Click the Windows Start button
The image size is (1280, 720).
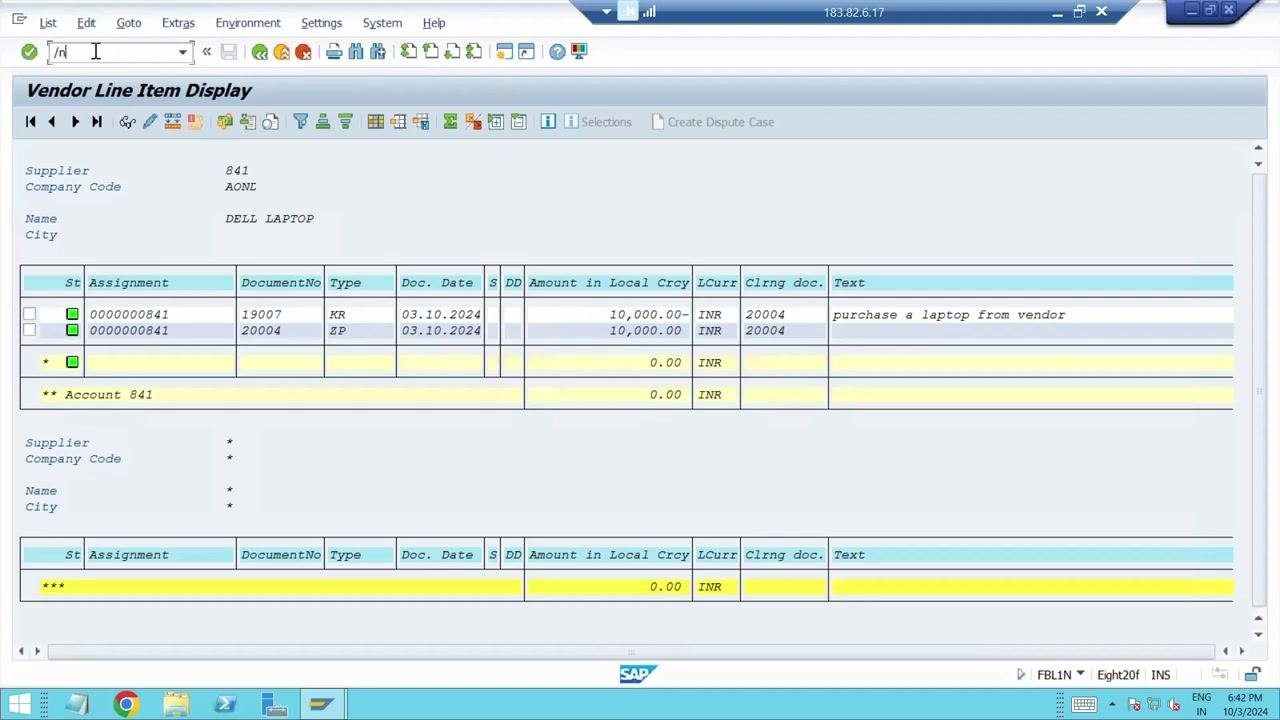20,704
